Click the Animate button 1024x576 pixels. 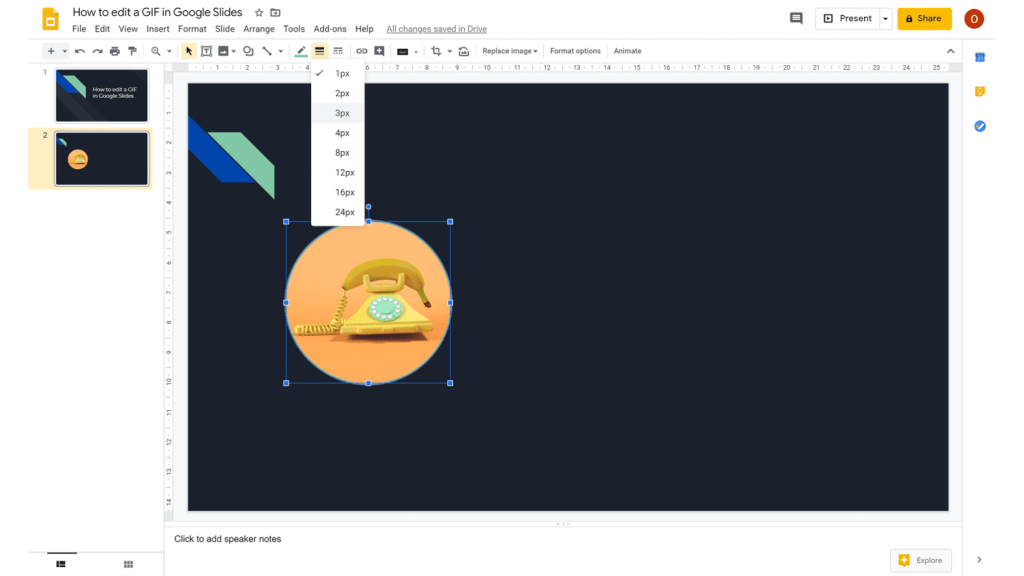627,50
